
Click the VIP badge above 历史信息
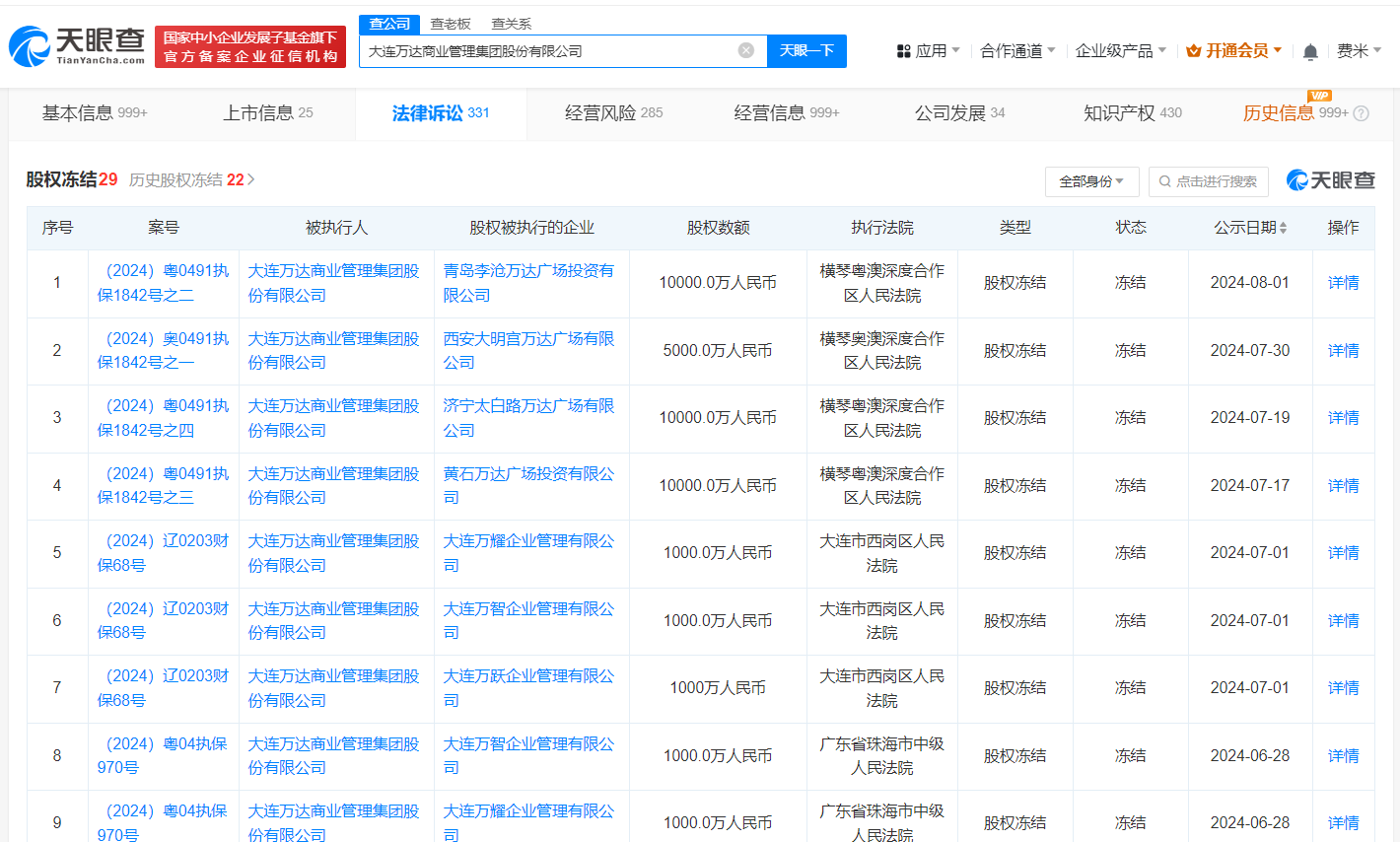pos(1321,98)
